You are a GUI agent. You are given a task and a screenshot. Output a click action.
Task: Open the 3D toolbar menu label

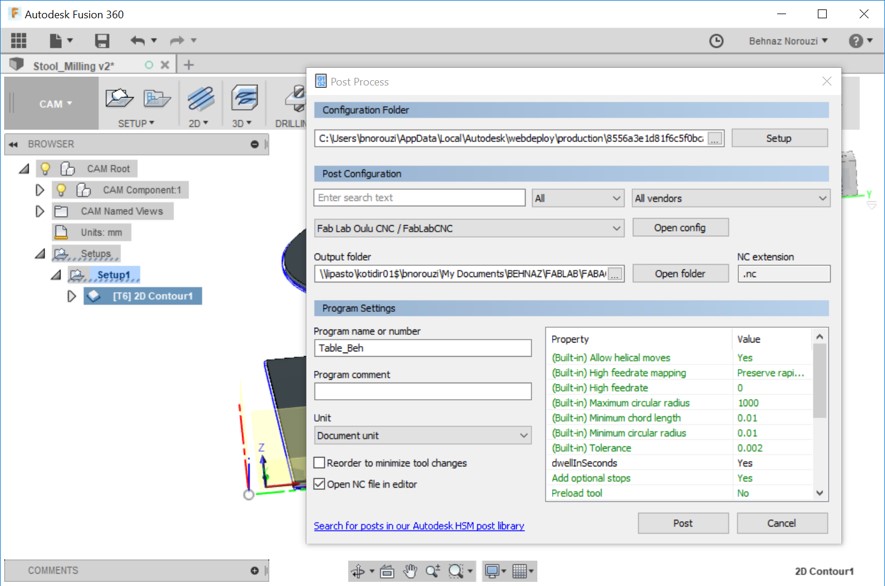click(242, 123)
